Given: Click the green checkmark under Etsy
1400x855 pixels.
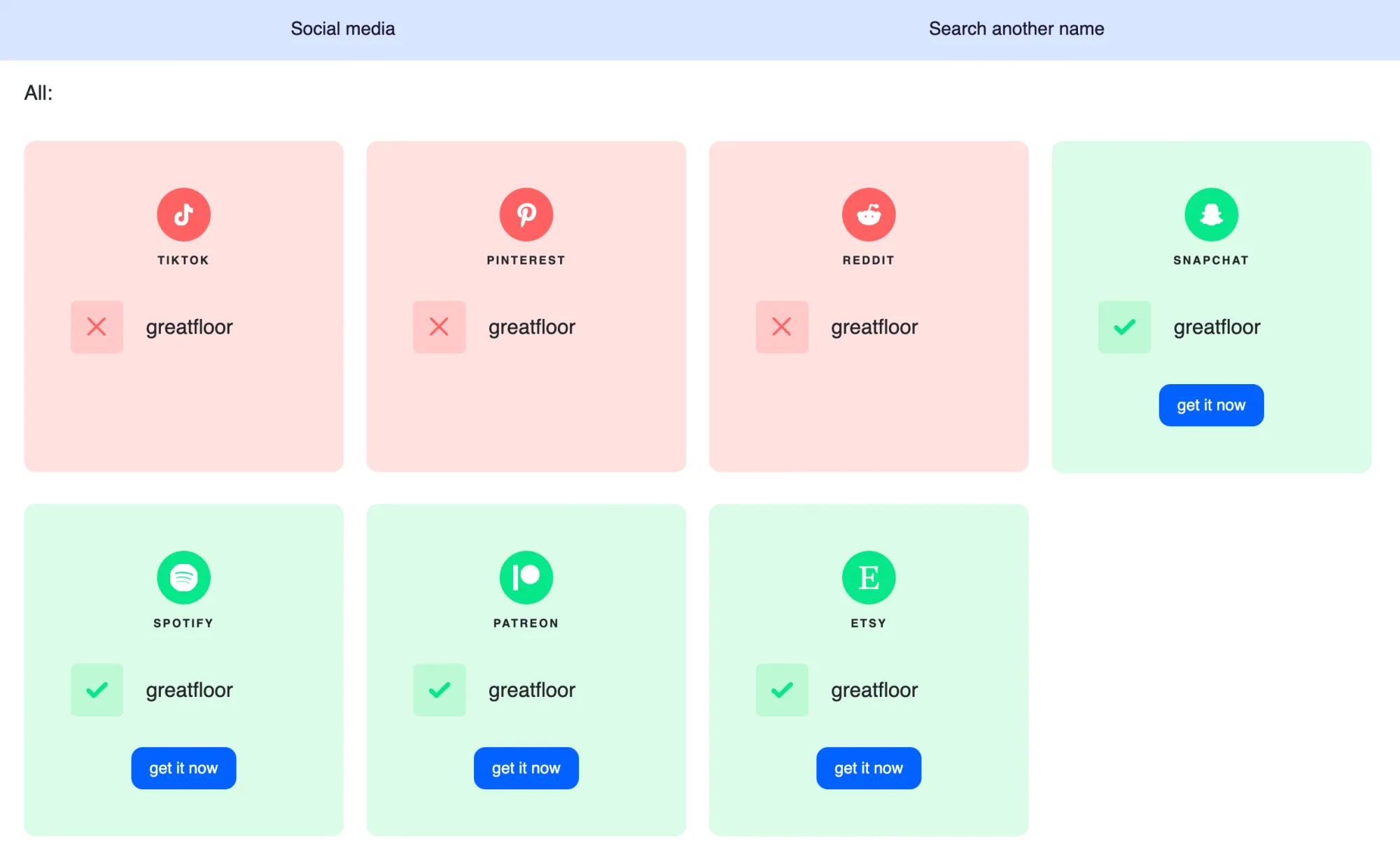Looking at the screenshot, I should 781,690.
